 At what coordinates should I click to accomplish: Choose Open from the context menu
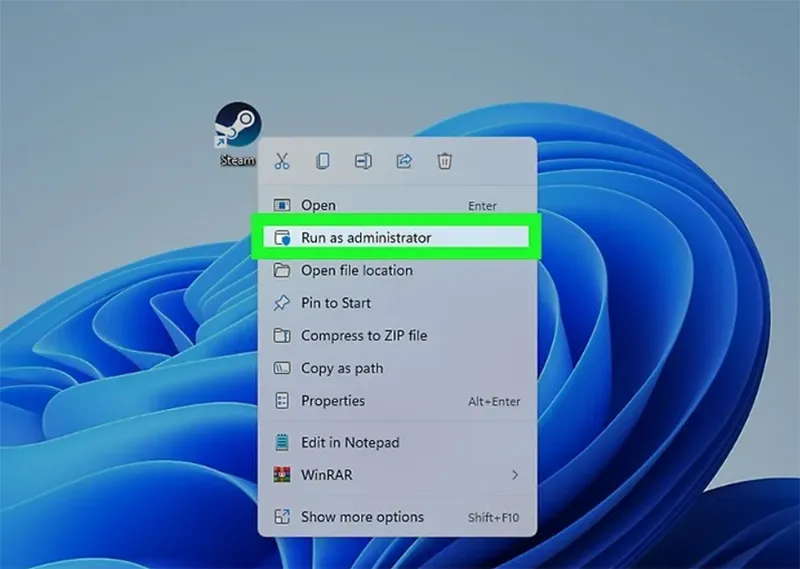[397, 205]
